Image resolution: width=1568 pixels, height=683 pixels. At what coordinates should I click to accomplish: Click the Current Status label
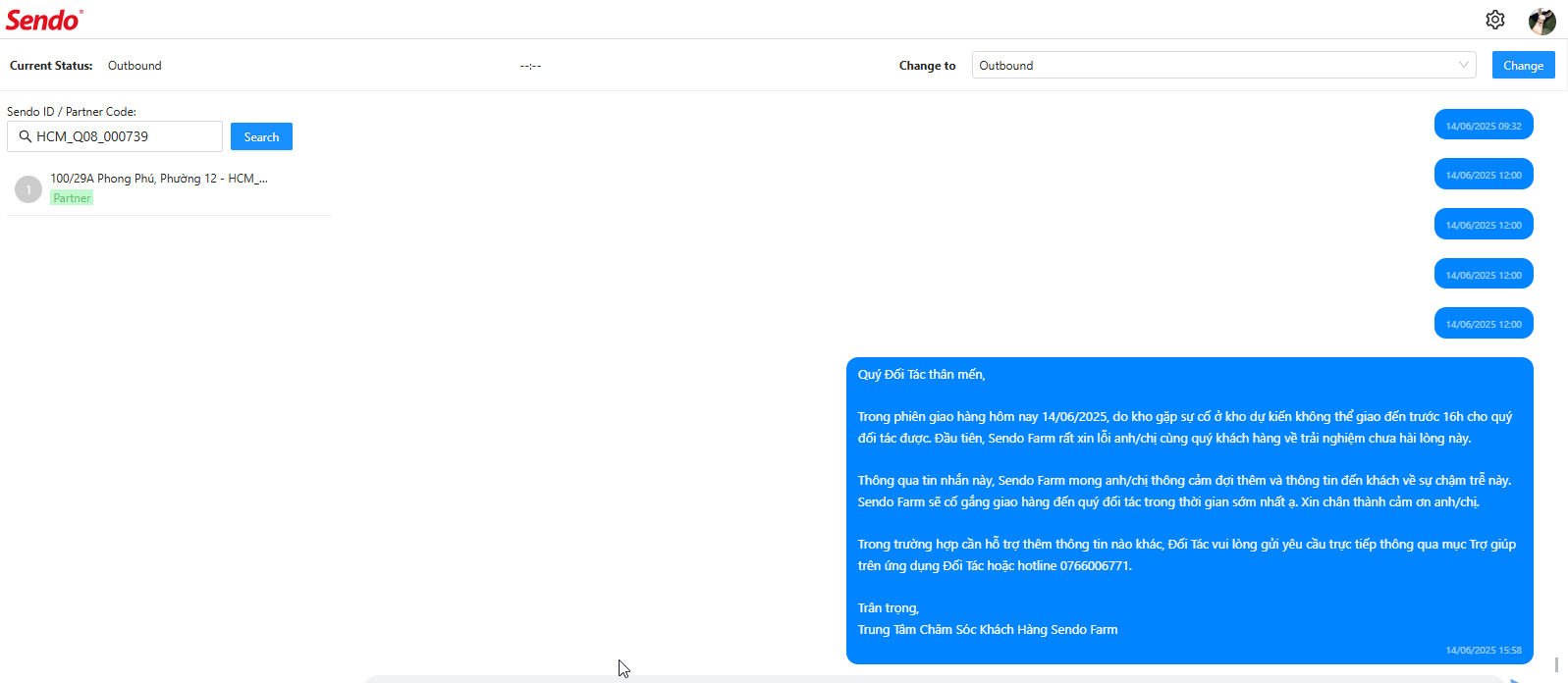pos(51,66)
